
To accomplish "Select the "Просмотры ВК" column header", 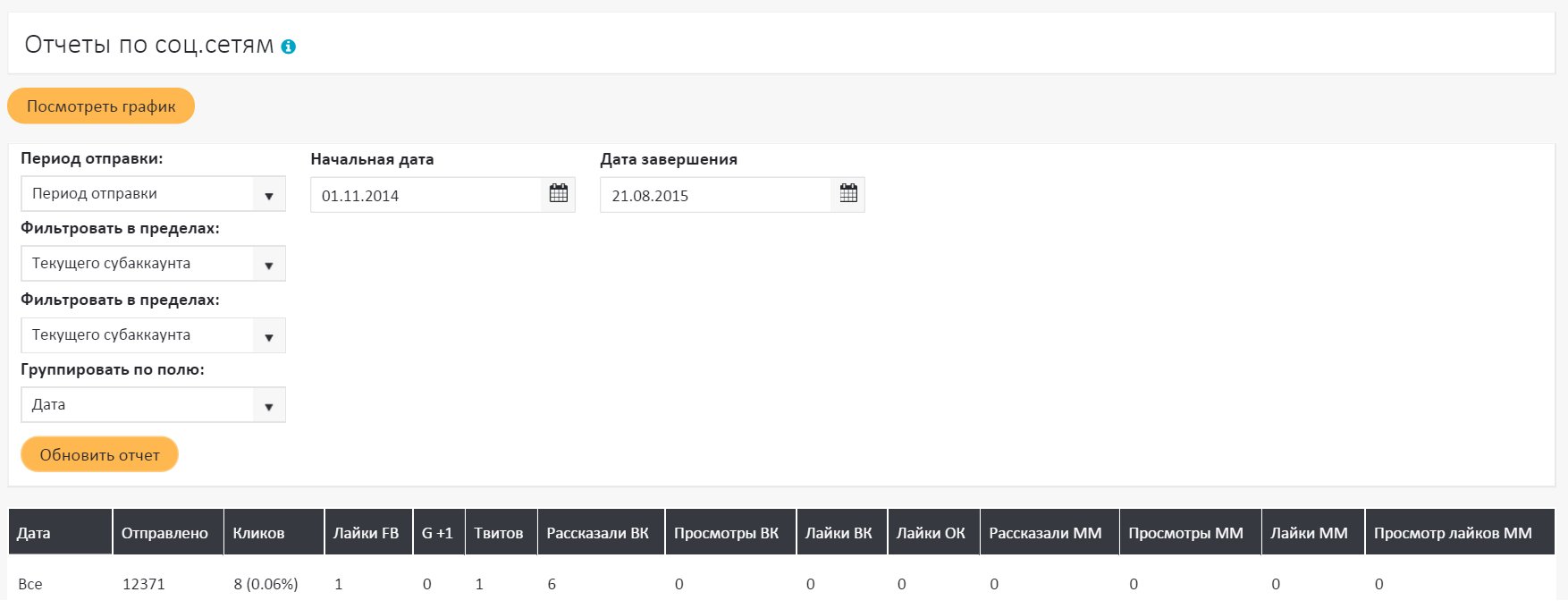I will click(726, 533).
